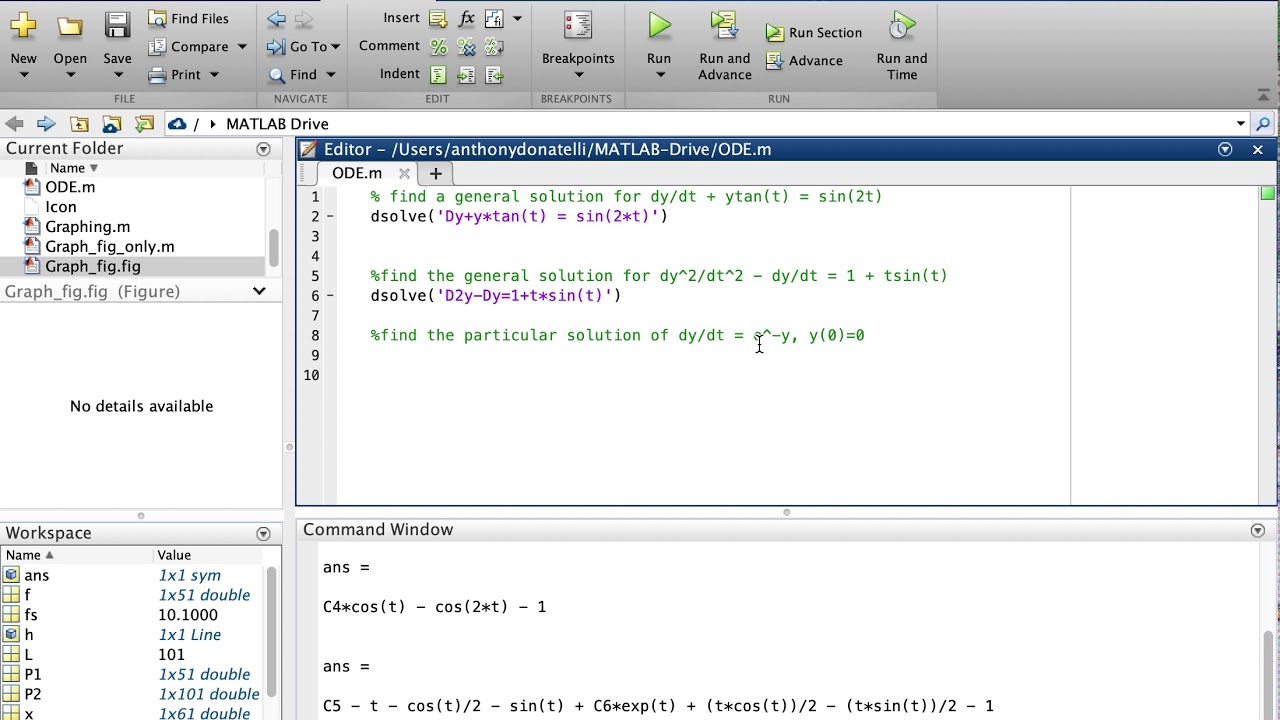Open address bar path history dropdown
Screen dimensions: 1280x720
(x=1241, y=124)
